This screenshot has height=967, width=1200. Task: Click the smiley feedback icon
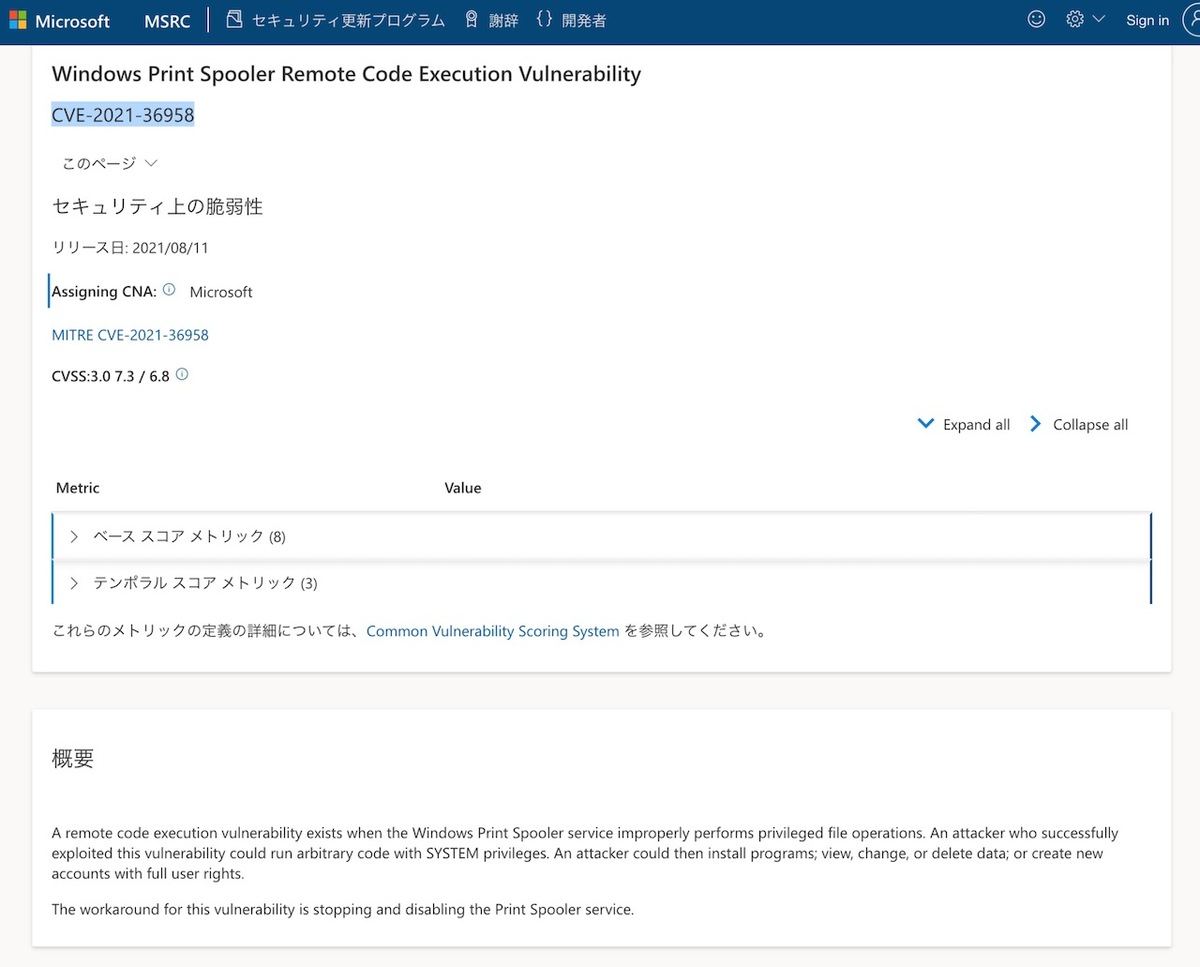tap(1037, 19)
